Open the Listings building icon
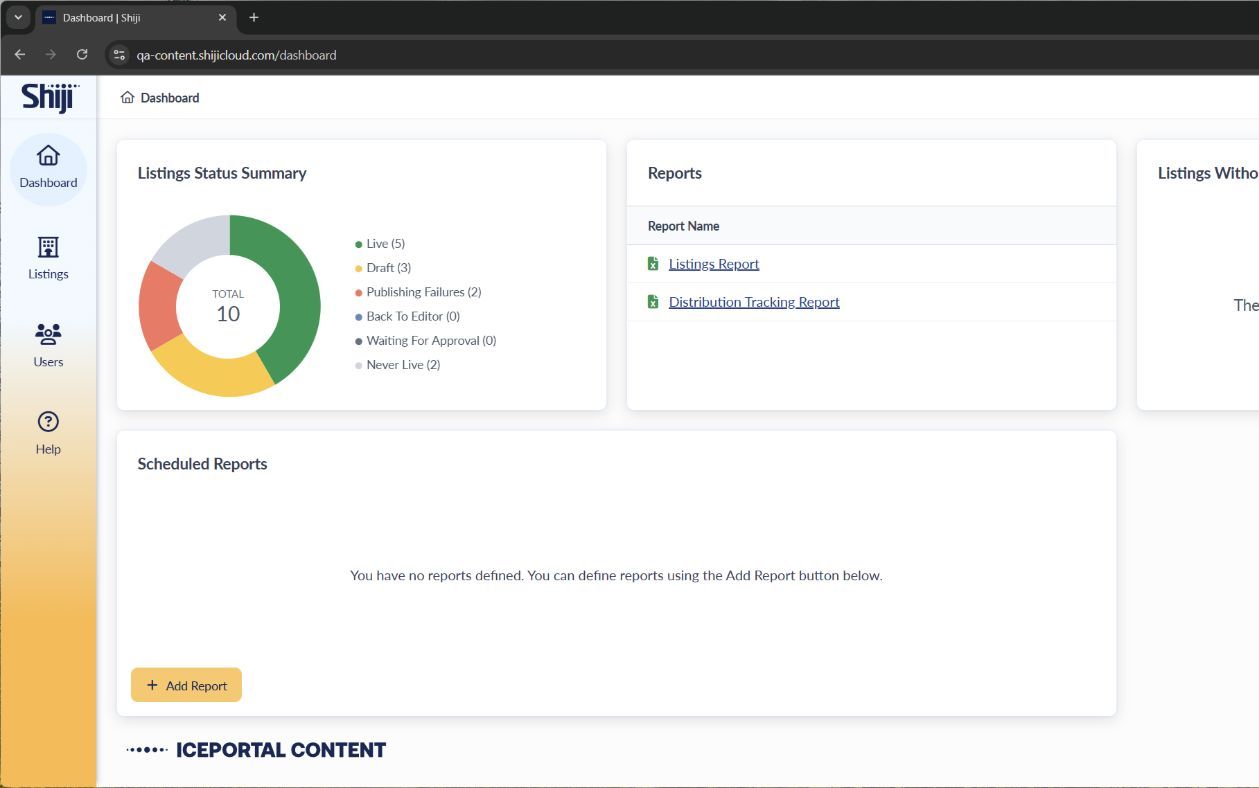The image size is (1259, 788). pos(48,247)
